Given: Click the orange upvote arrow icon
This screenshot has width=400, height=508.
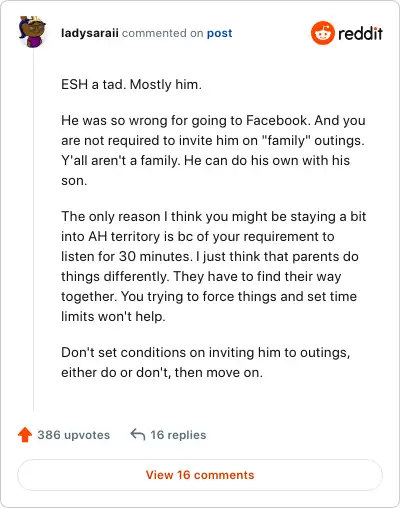Looking at the screenshot, I should 25,435.
